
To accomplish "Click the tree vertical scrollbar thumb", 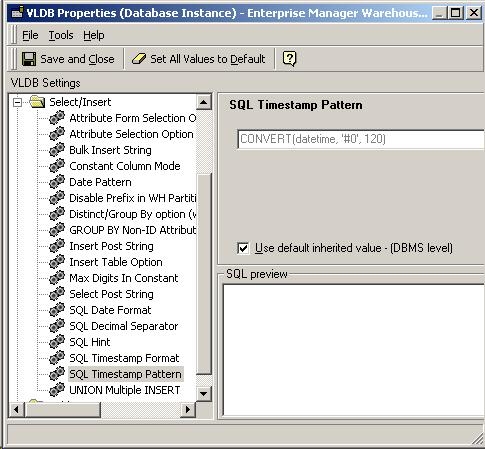I will pyautogui.click(x=204, y=273).
